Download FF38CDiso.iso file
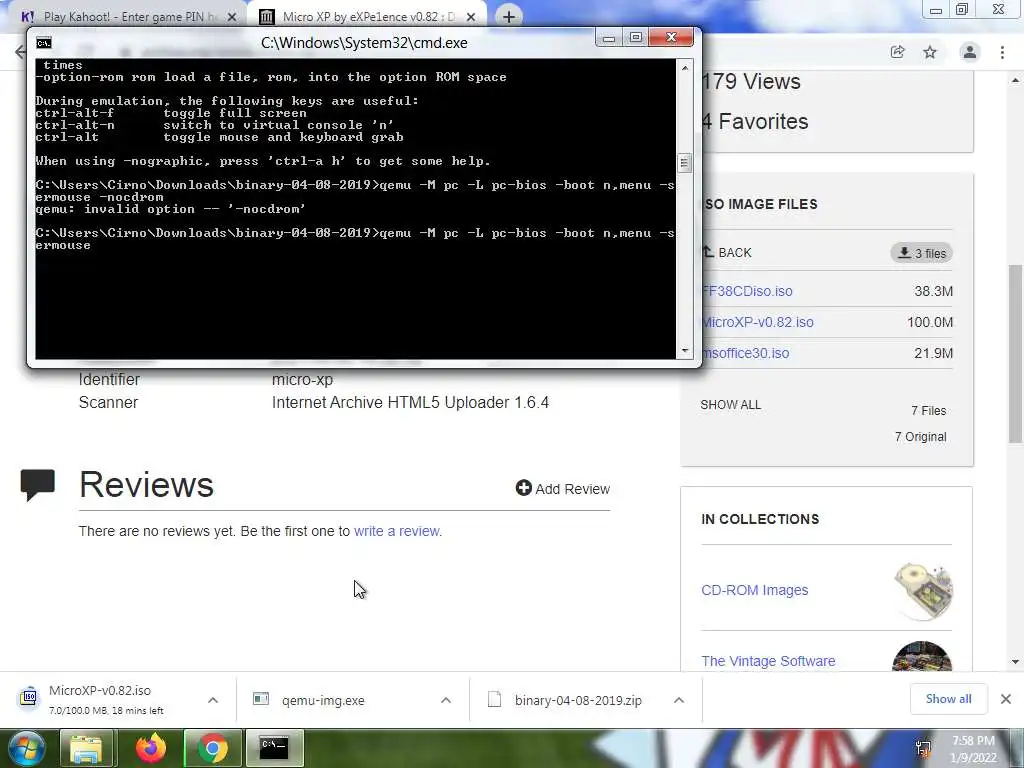Screen dimensions: 1024x768 747,291
